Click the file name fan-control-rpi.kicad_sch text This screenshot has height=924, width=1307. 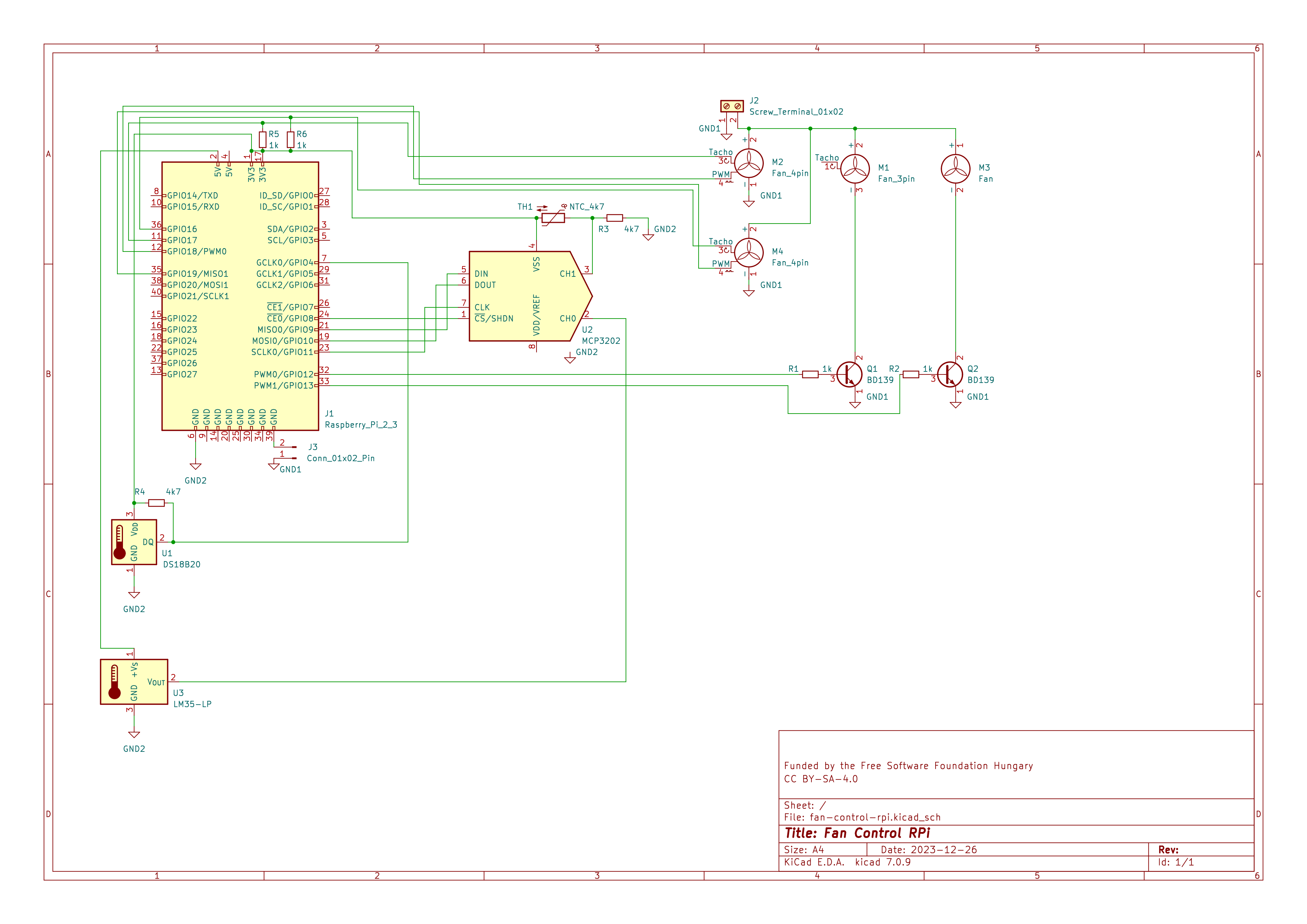(x=874, y=817)
